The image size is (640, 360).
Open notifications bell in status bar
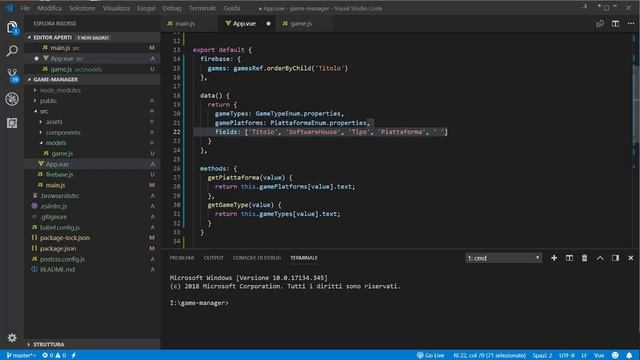[629, 356]
